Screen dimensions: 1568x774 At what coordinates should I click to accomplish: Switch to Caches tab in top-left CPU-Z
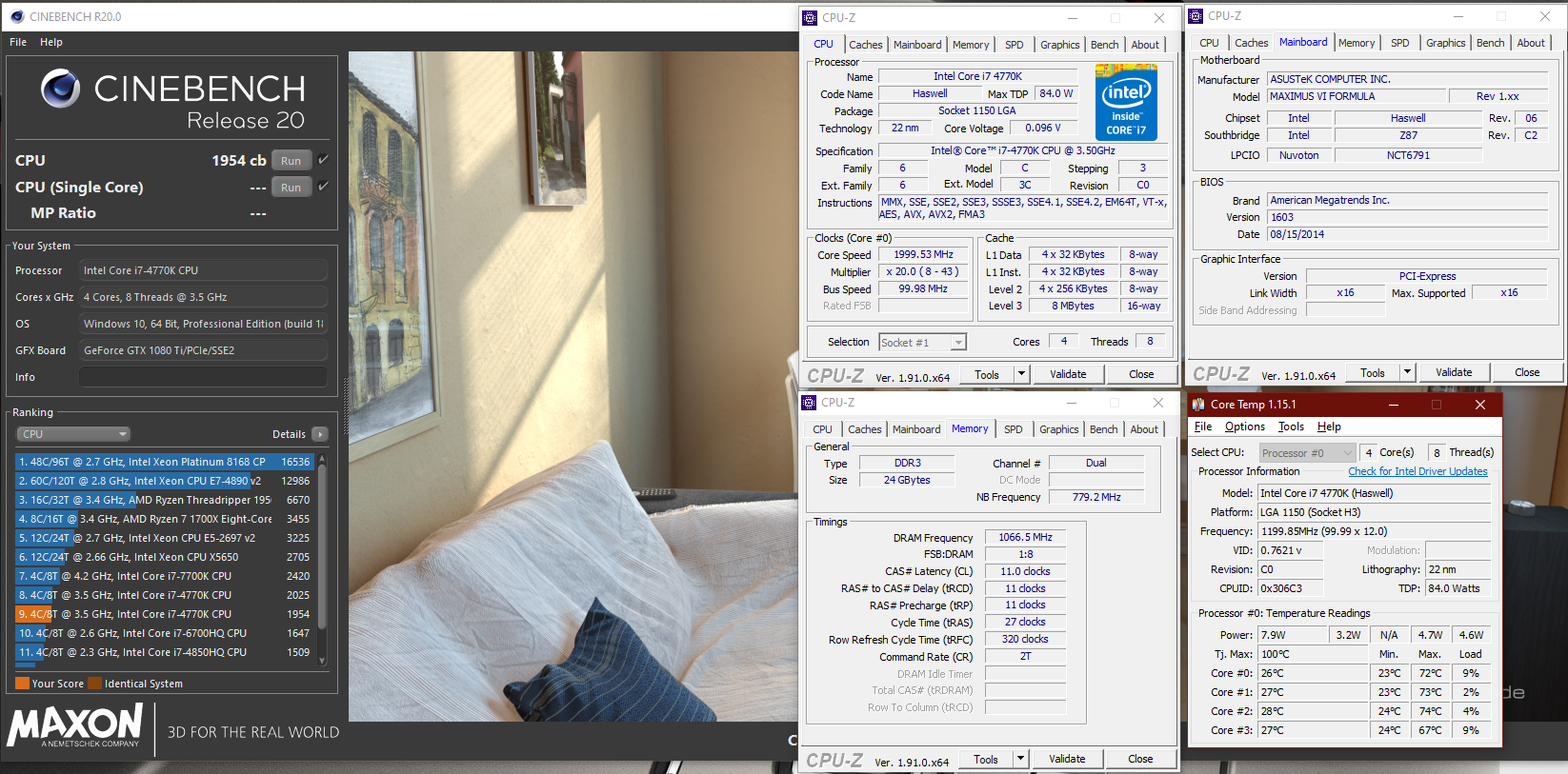(865, 45)
